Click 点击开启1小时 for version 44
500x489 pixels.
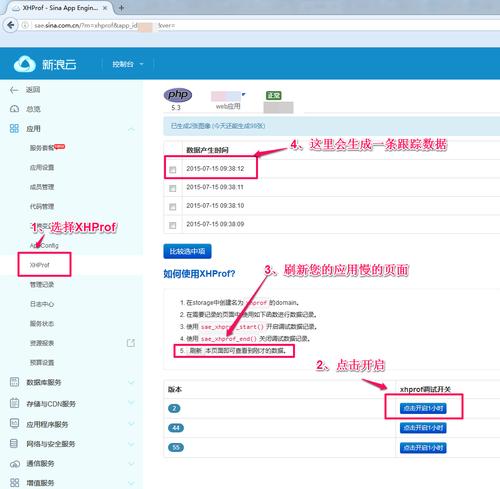(423, 428)
